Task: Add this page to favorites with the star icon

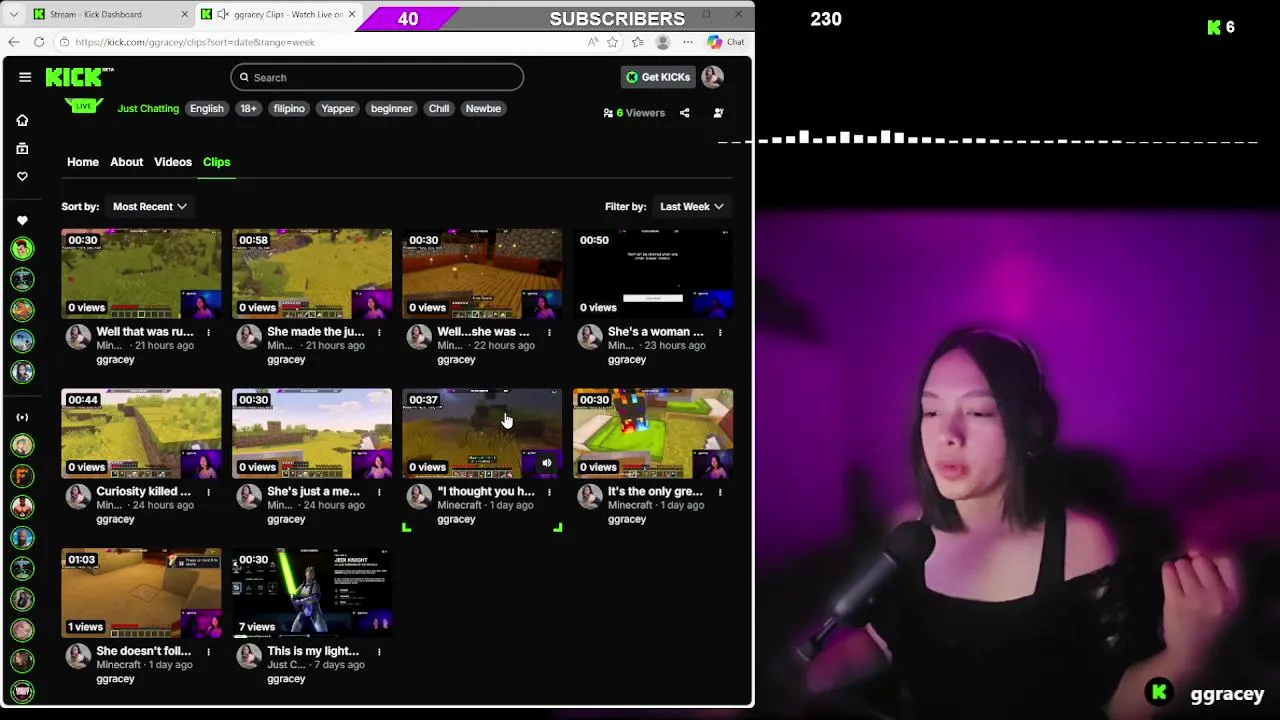Action: coord(612,42)
